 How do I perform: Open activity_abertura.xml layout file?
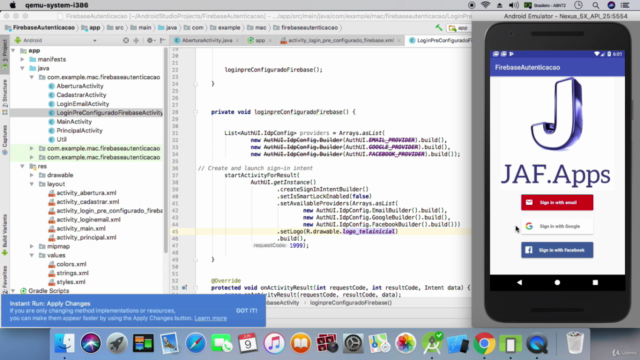(86, 193)
